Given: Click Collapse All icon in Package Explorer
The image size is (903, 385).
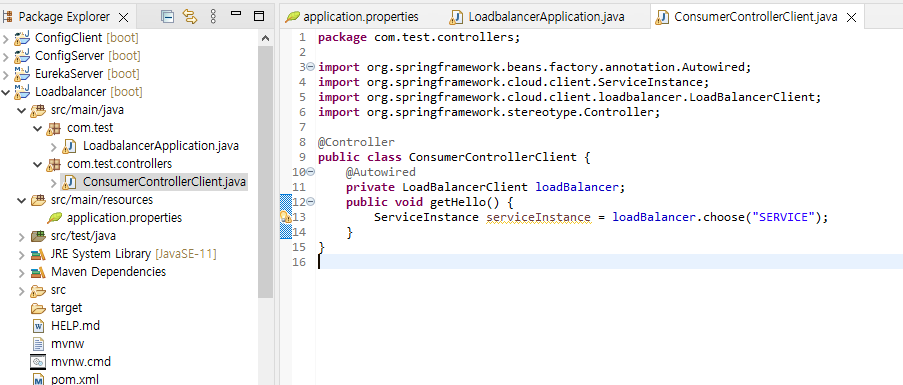Looking at the screenshot, I should click(168, 17).
